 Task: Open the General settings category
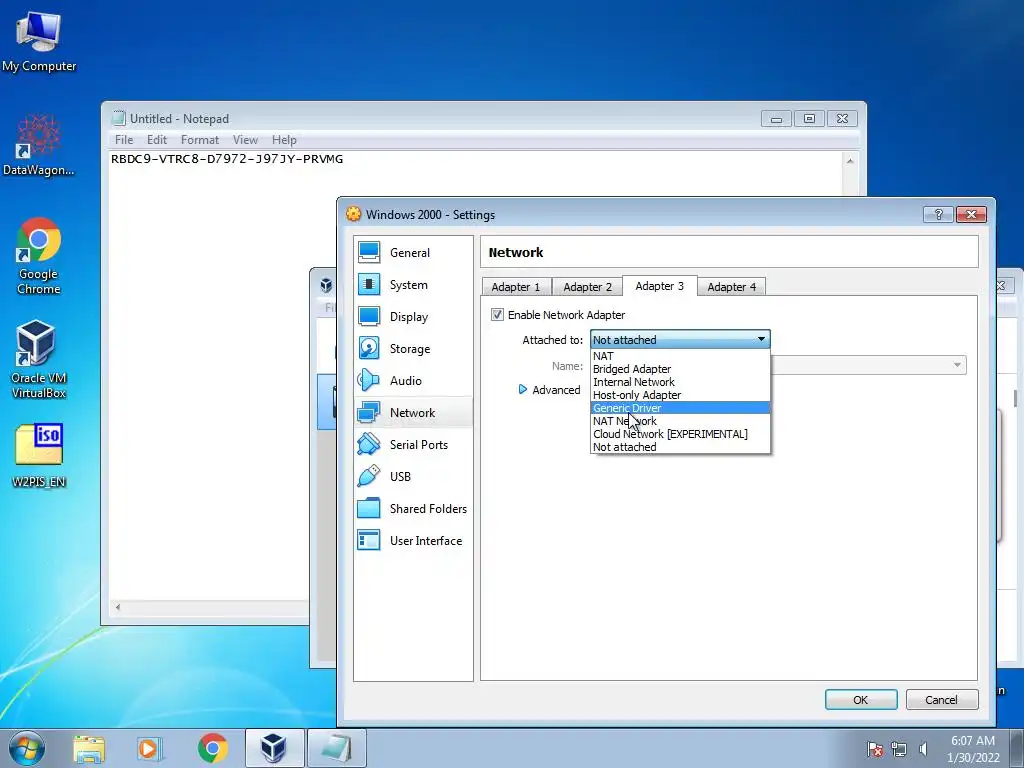pyautogui.click(x=413, y=253)
